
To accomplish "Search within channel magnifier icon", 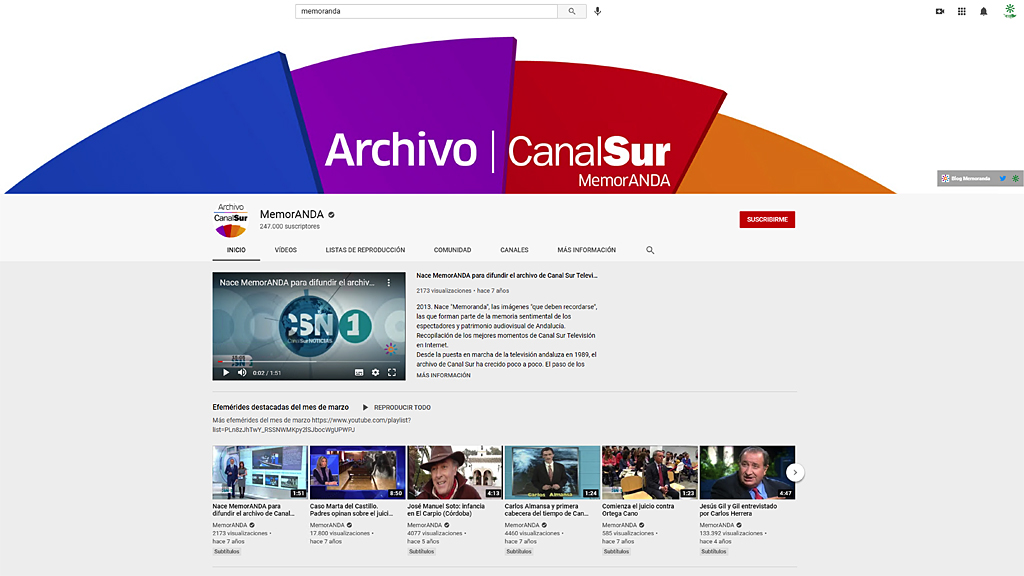I will click(x=650, y=250).
